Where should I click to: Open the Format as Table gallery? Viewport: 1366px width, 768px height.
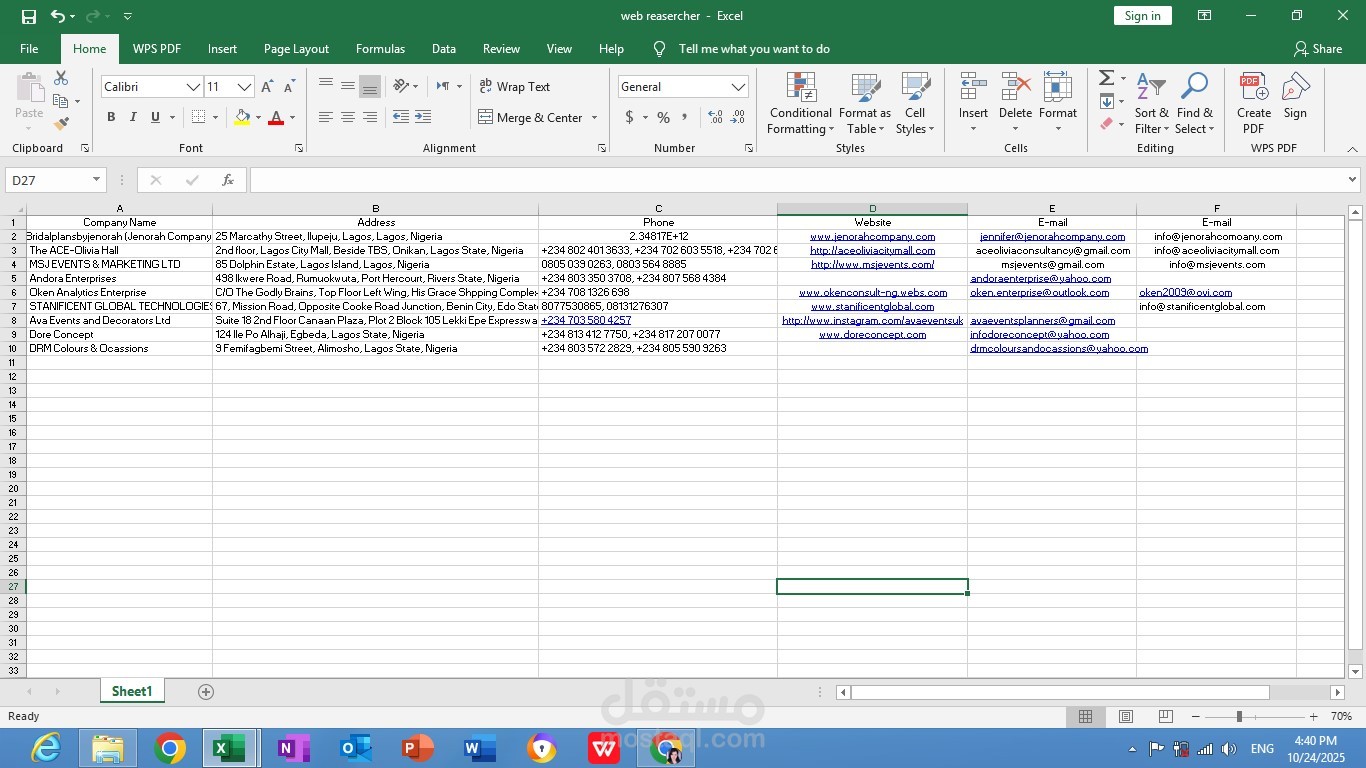(865, 103)
